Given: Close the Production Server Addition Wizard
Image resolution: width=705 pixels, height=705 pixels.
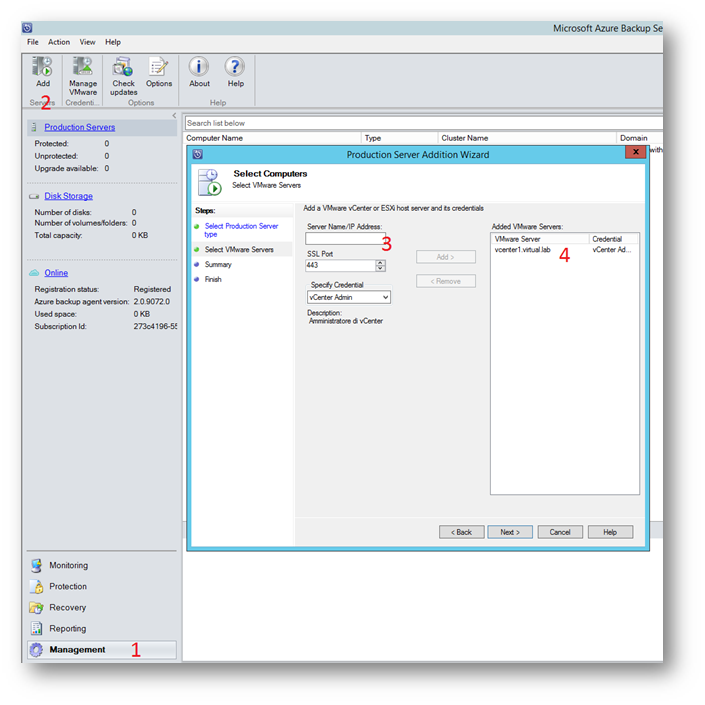Looking at the screenshot, I should tap(635, 152).
